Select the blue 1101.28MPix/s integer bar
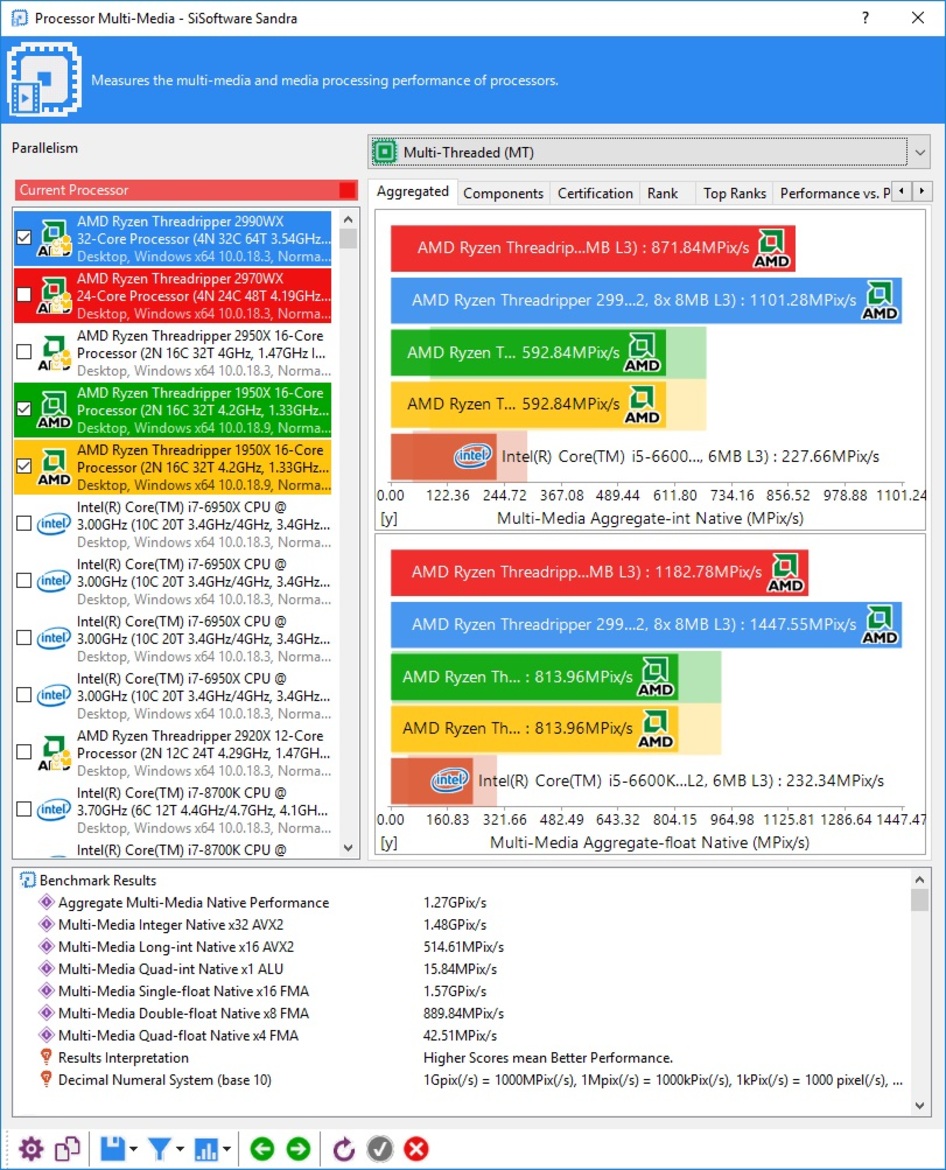 (x=646, y=301)
